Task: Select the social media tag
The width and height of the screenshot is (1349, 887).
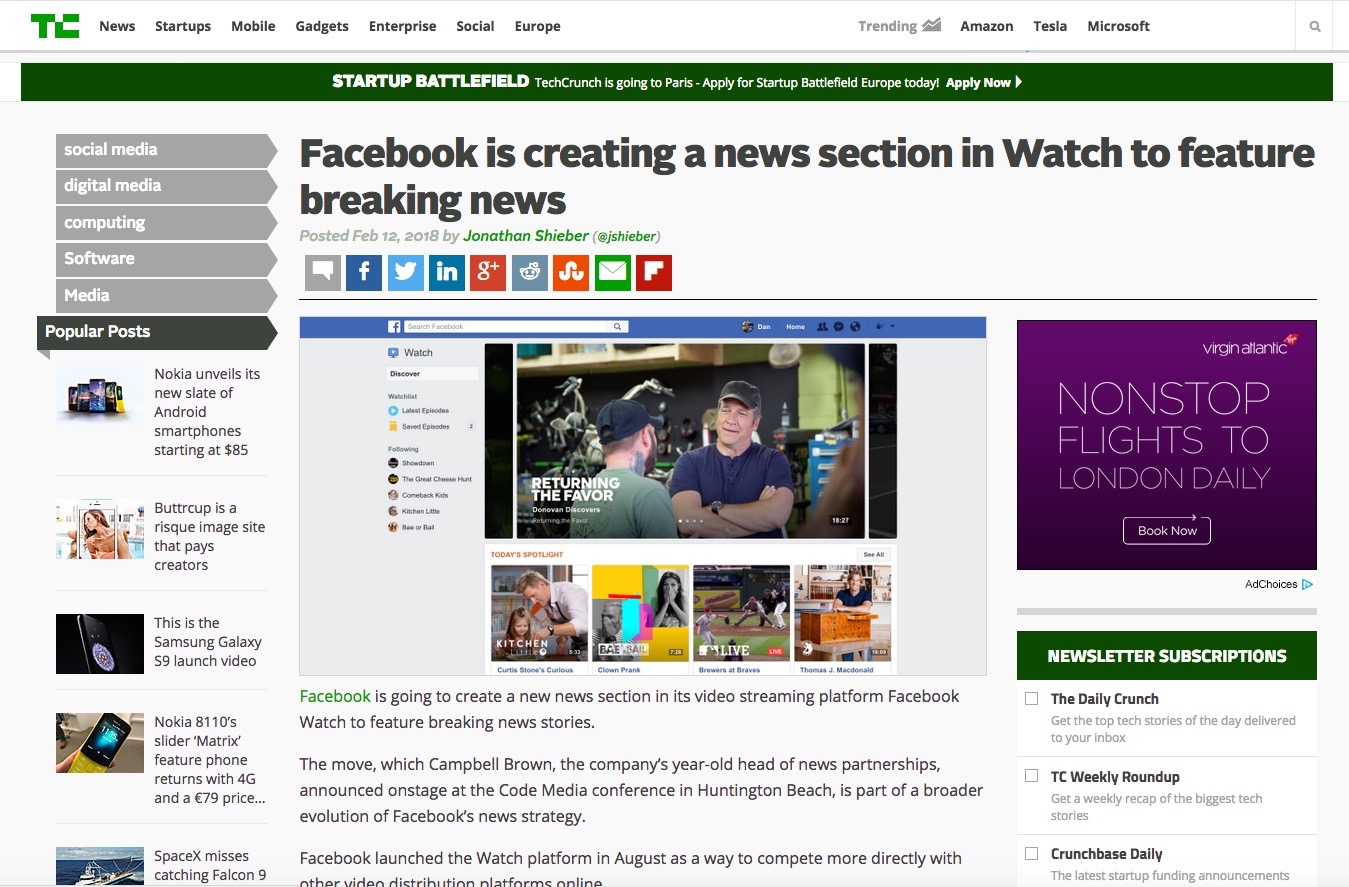Action: (x=166, y=149)
